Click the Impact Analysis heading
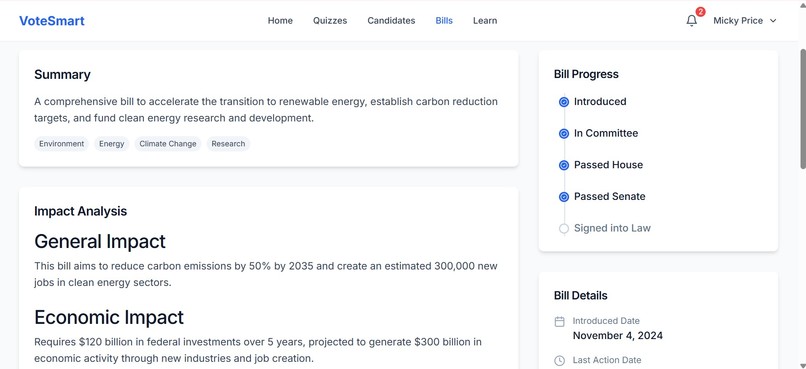806x369 pixels. [81, 211]
